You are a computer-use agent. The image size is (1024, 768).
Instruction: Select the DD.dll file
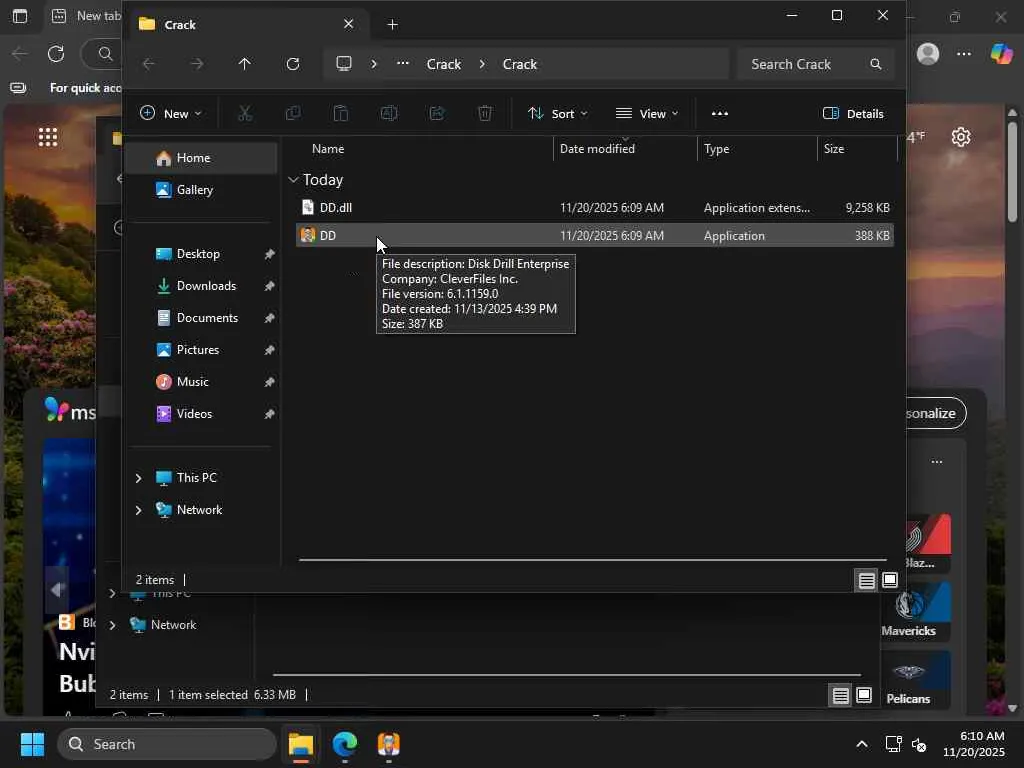594,208
